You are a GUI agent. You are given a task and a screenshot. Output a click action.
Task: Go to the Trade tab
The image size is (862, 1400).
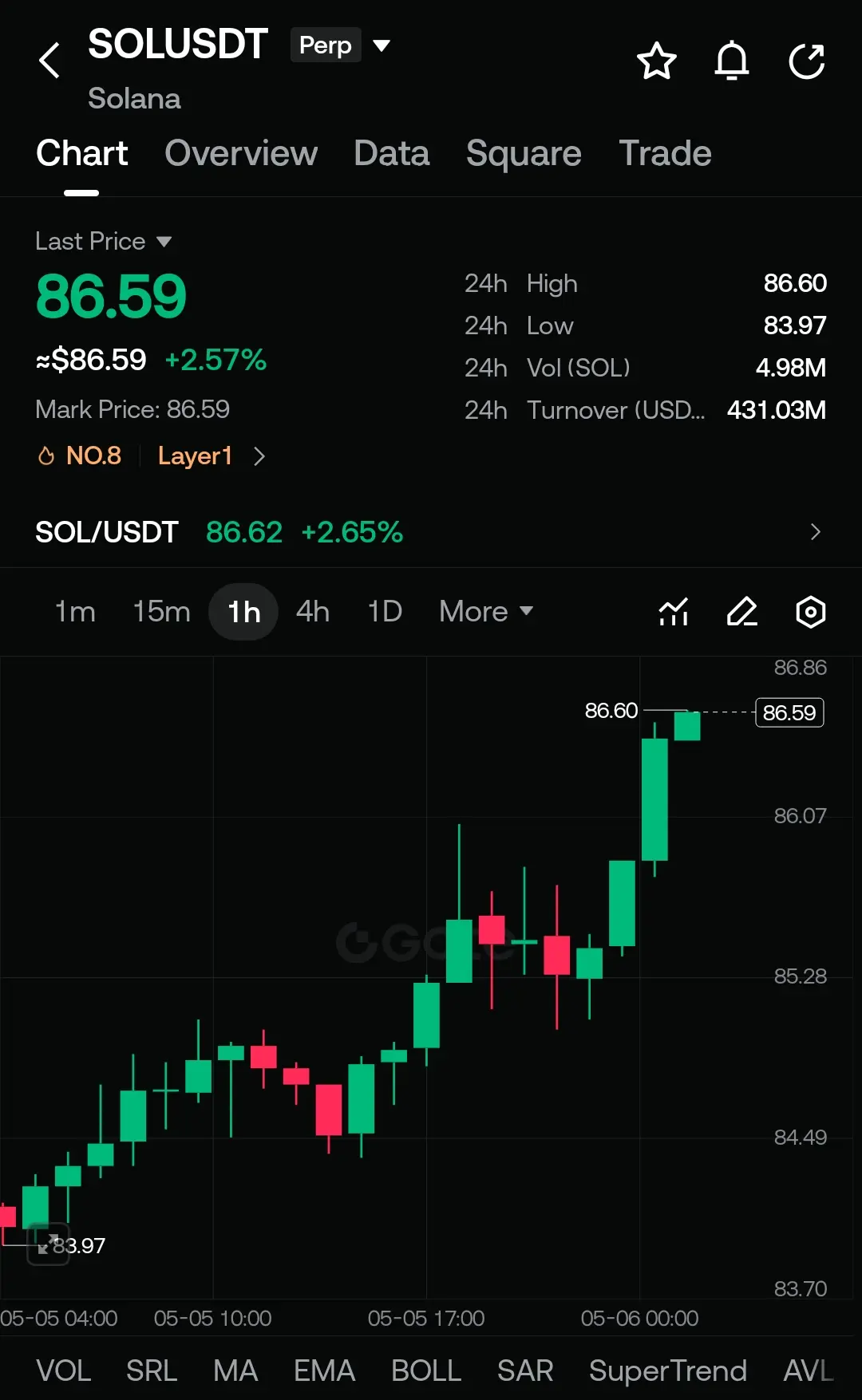pos(665,153)
